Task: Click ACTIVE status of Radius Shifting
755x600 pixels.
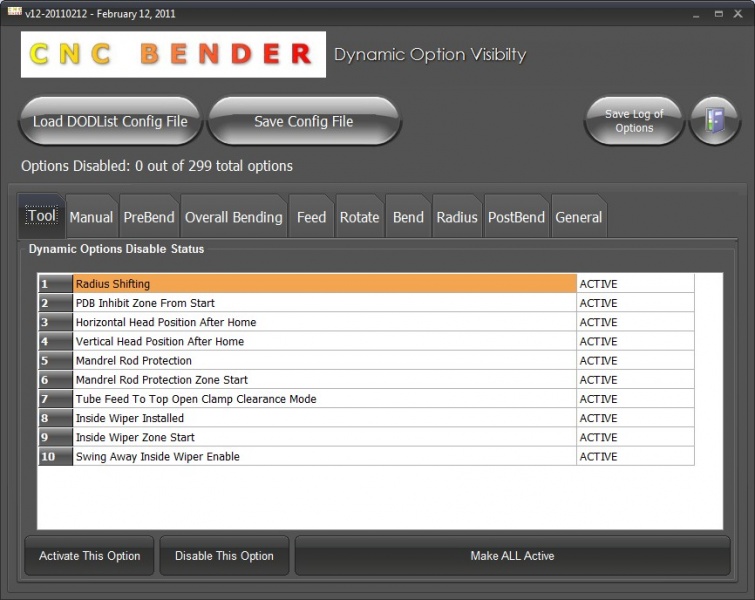Action: (635, 284)
